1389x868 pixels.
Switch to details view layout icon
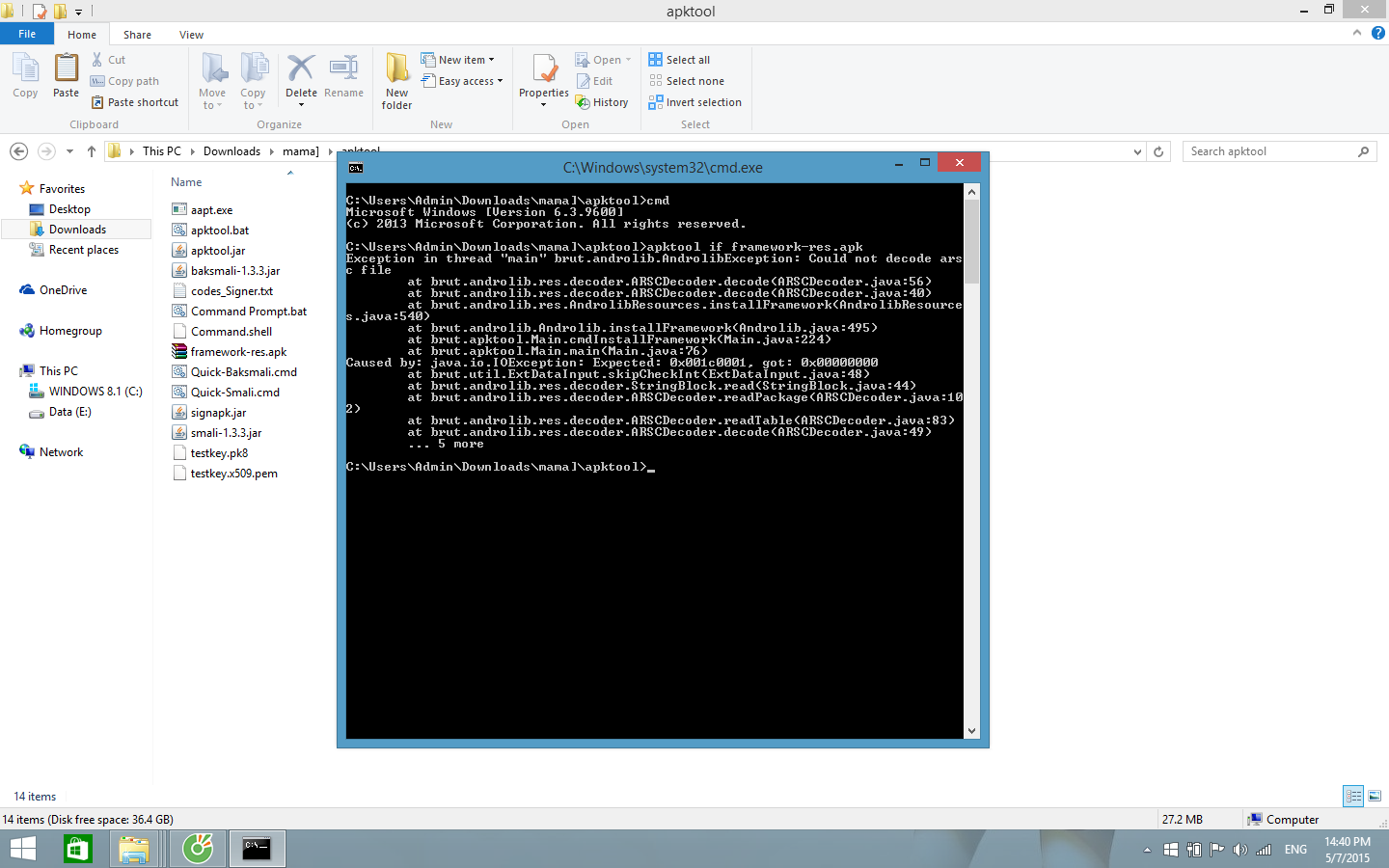[1353, 796]
